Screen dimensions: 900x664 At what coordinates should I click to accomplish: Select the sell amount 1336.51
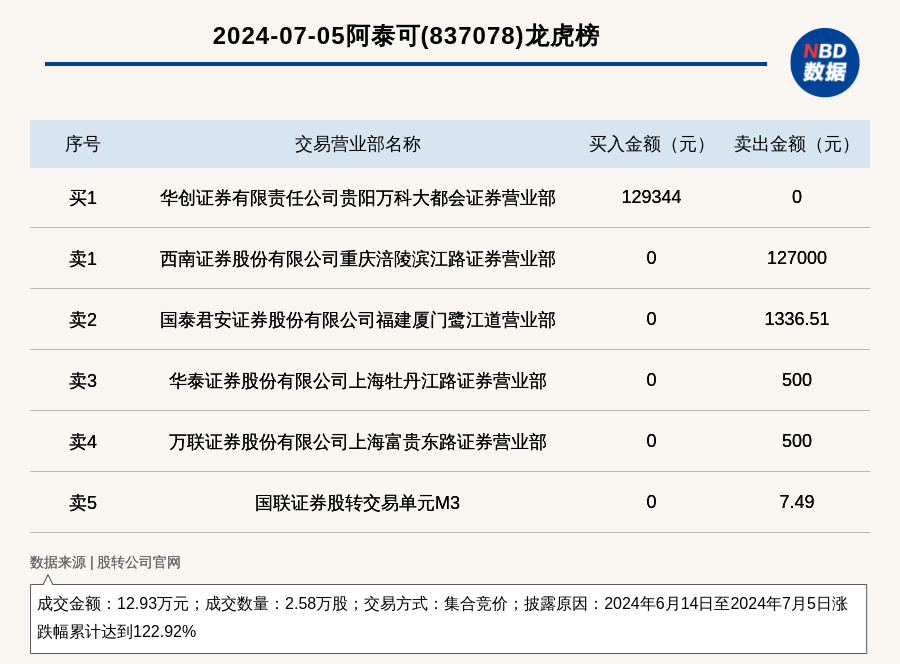[797, 319]
